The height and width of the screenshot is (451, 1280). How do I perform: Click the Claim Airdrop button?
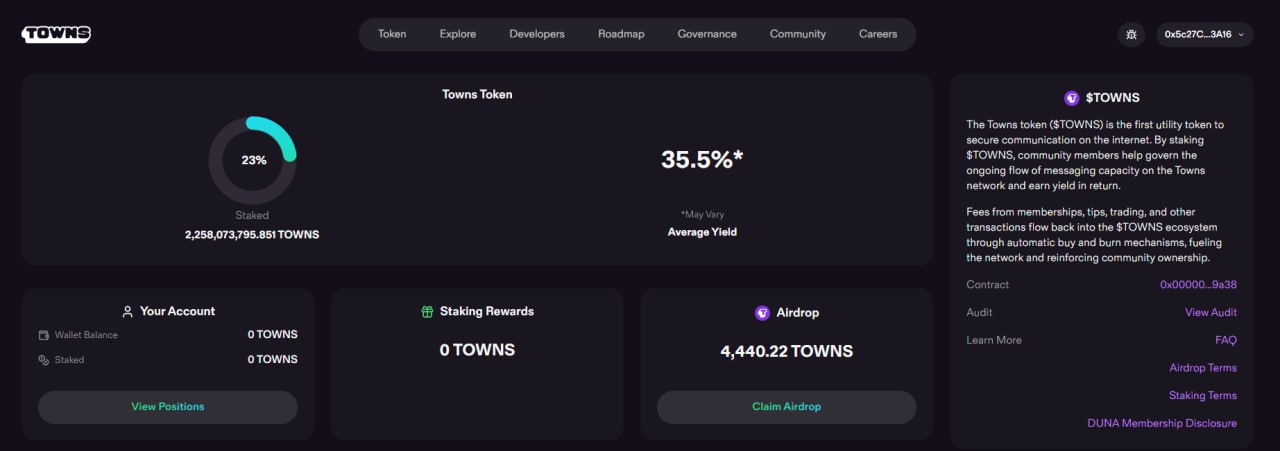pyautogui.click(x=786, y=407)
